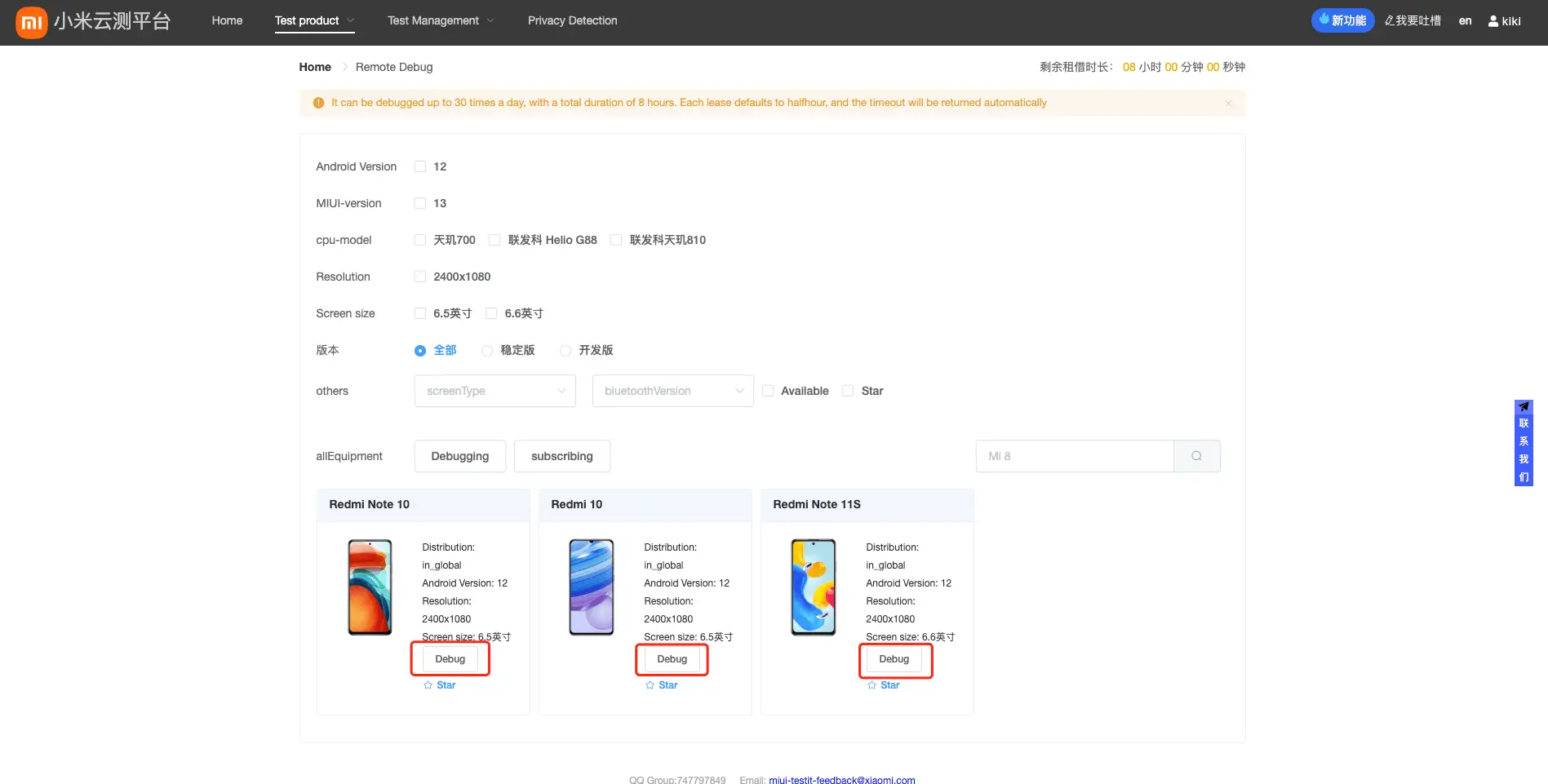
Task: Select the 稳定版 radio option
Action: [487, 351]
